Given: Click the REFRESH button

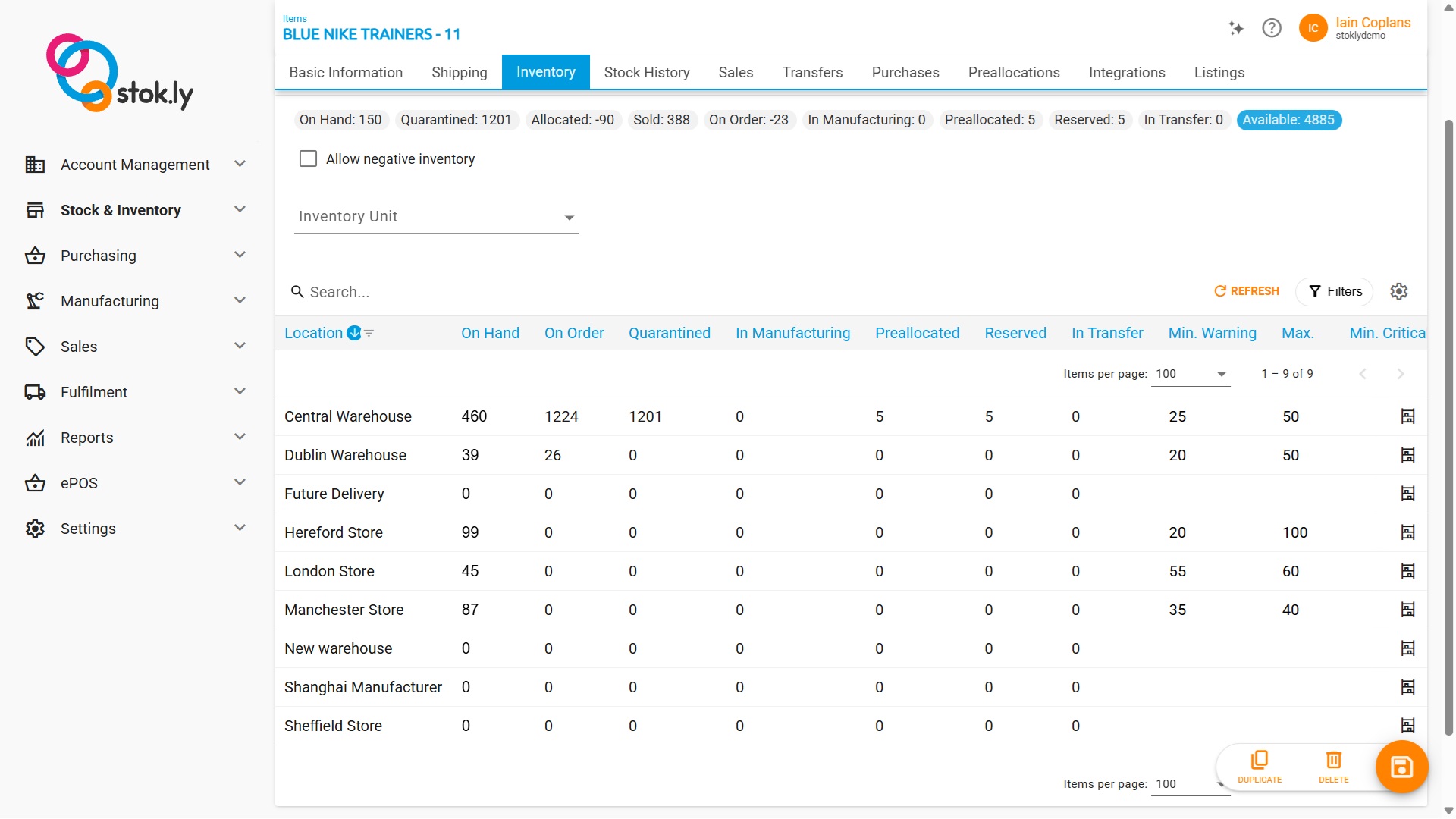Looking at the screenshot, I should pyautogui.click(x=1246, y=291).
